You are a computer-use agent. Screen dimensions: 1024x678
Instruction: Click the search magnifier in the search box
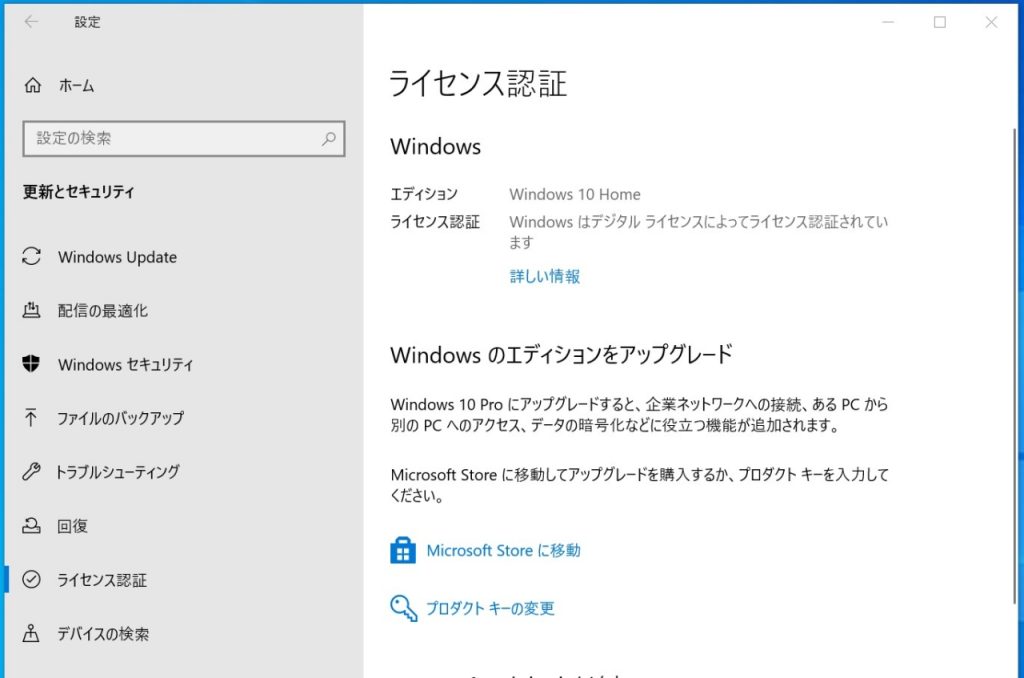coord(329,139)
